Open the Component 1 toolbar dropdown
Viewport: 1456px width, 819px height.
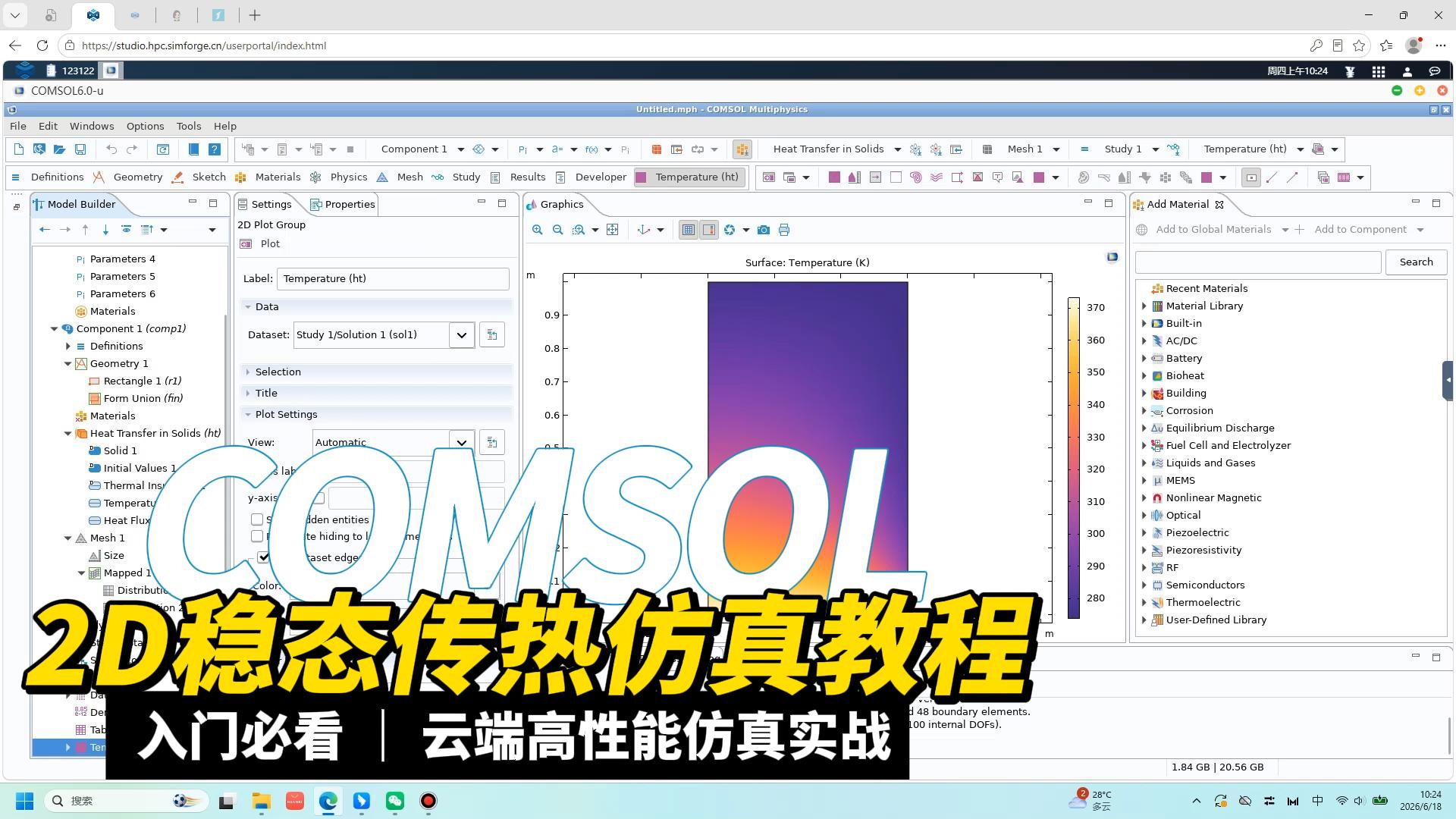click(x=460, y=149)
